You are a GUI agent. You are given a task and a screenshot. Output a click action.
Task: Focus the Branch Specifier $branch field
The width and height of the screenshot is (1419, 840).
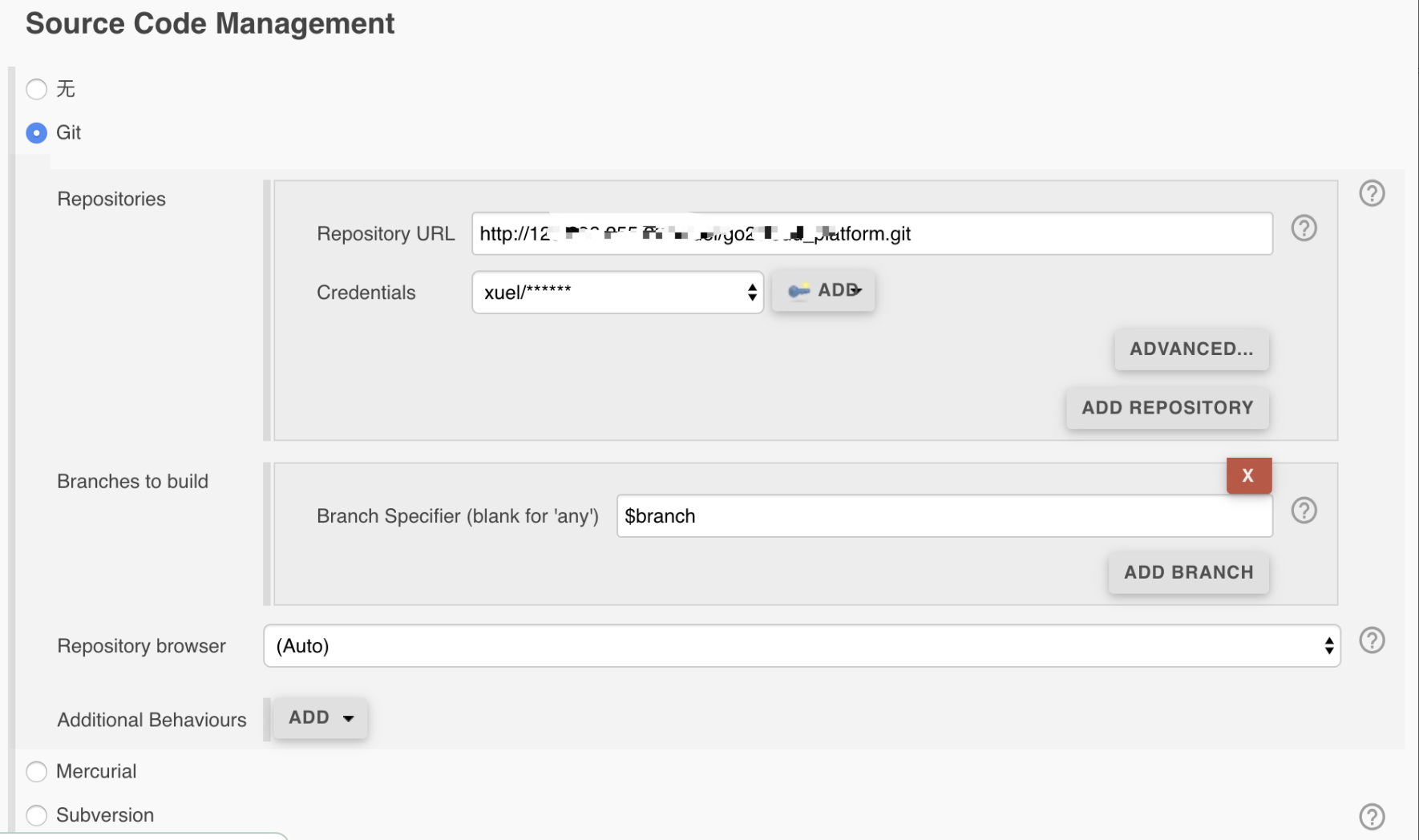click(944, 516)
